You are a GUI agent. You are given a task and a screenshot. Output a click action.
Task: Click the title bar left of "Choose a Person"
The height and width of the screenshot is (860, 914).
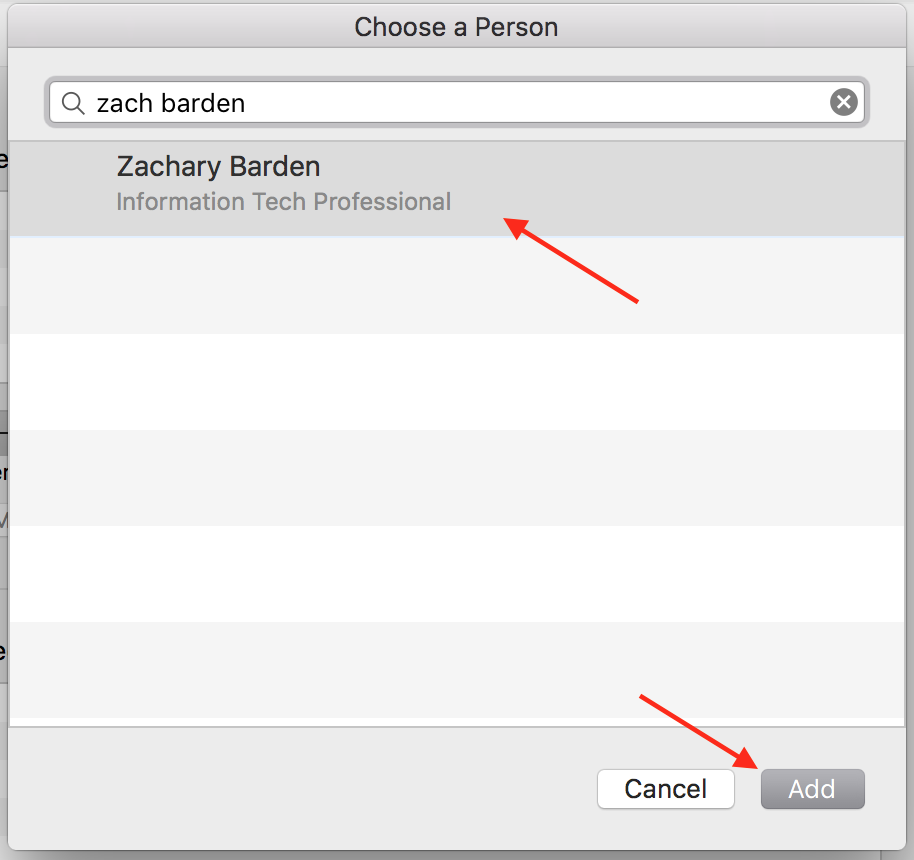[x=180, y=27]
